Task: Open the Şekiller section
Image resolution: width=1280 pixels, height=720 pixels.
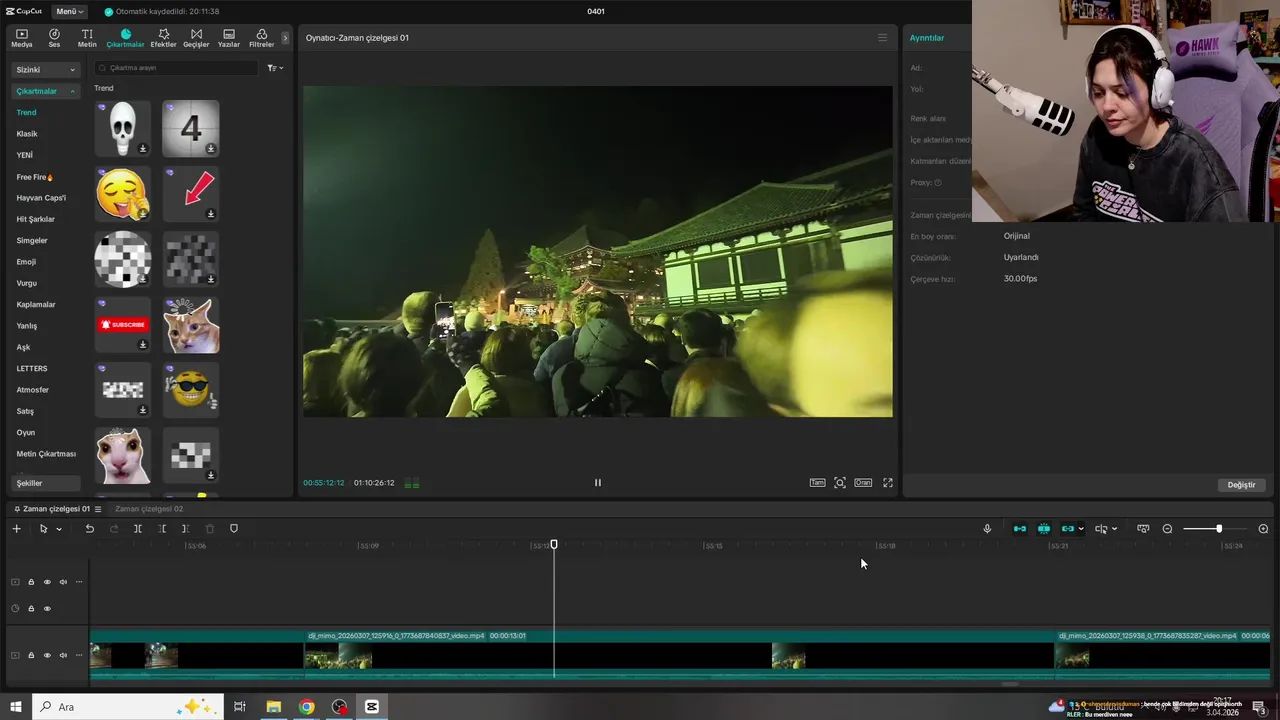Action: (46, 483)
